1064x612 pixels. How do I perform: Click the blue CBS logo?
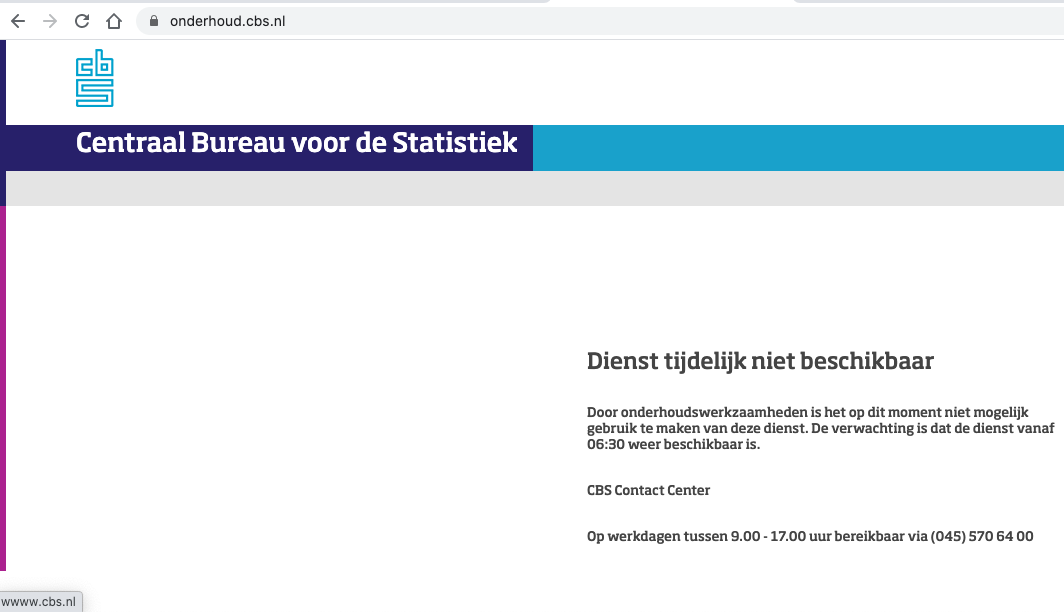pyautogui.click(x=94, y=77)
